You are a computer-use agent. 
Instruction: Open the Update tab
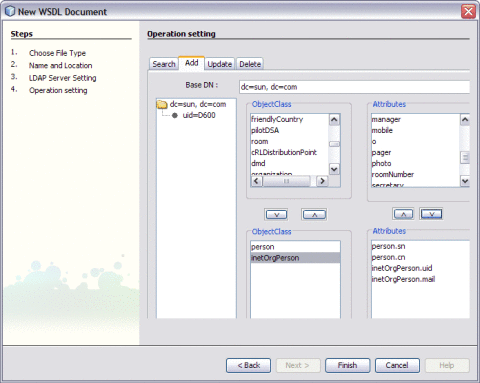coord(219,64)
